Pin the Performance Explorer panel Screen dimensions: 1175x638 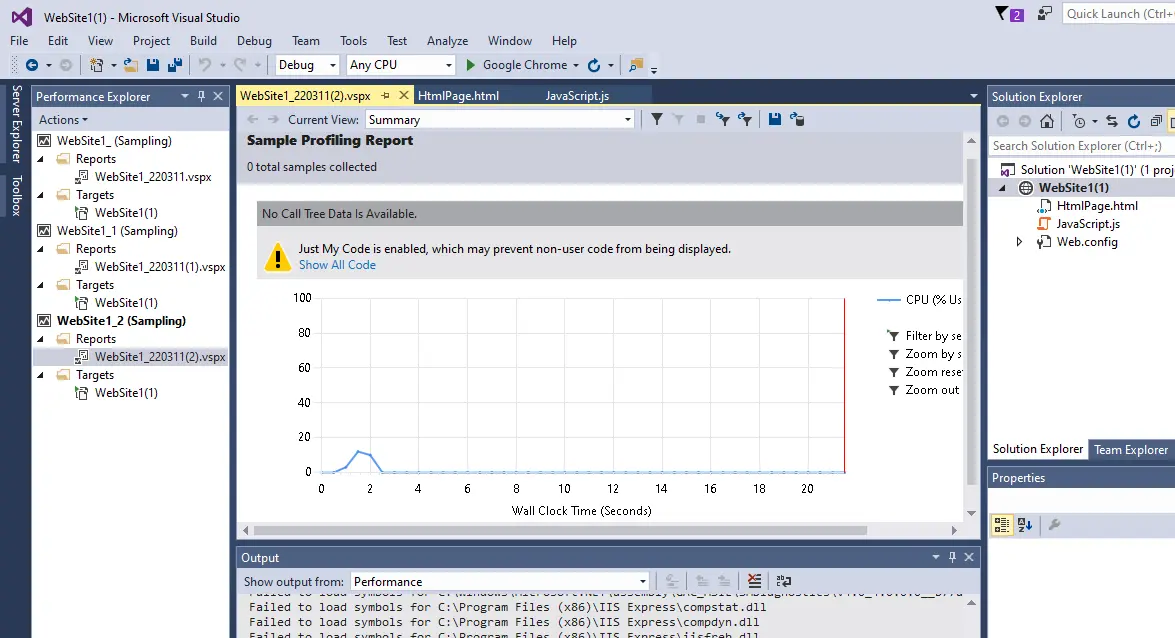coord(202,96)
